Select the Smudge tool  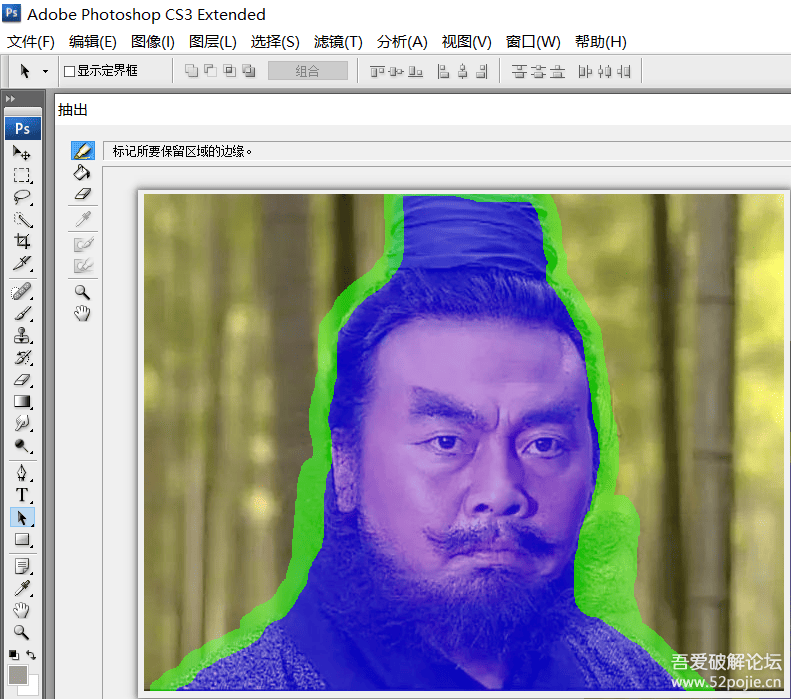(22, 423)
